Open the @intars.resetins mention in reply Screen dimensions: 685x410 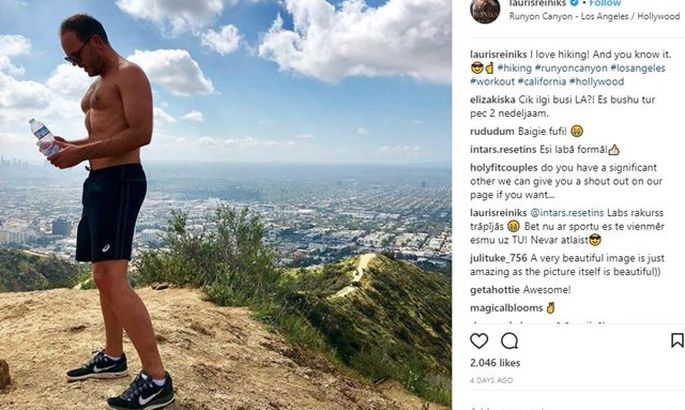pos(567,213)
